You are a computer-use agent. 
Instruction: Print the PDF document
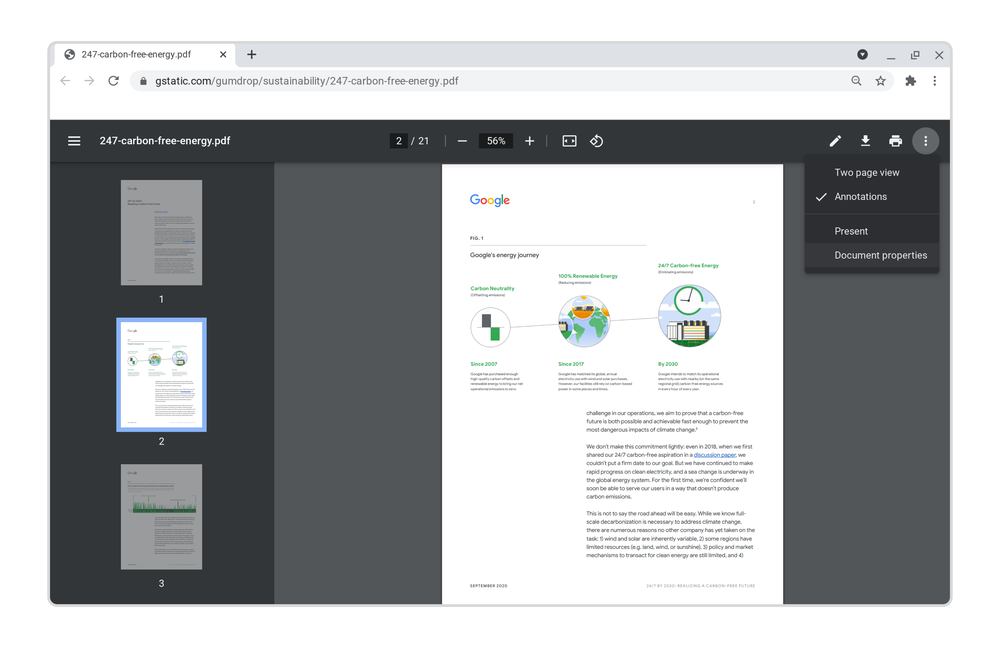pos(895,140)
